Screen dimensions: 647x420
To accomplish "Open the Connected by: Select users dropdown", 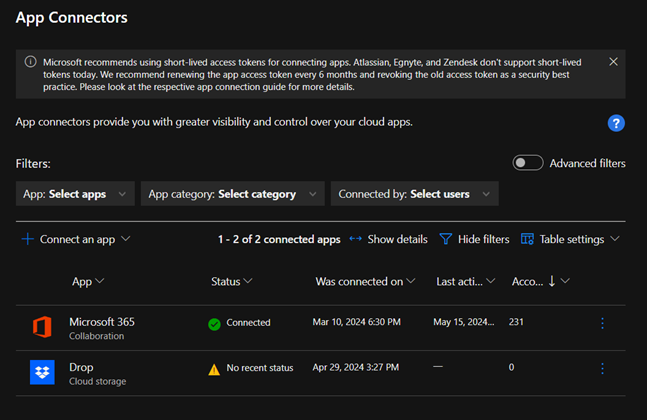I will (x=414, y=193).
